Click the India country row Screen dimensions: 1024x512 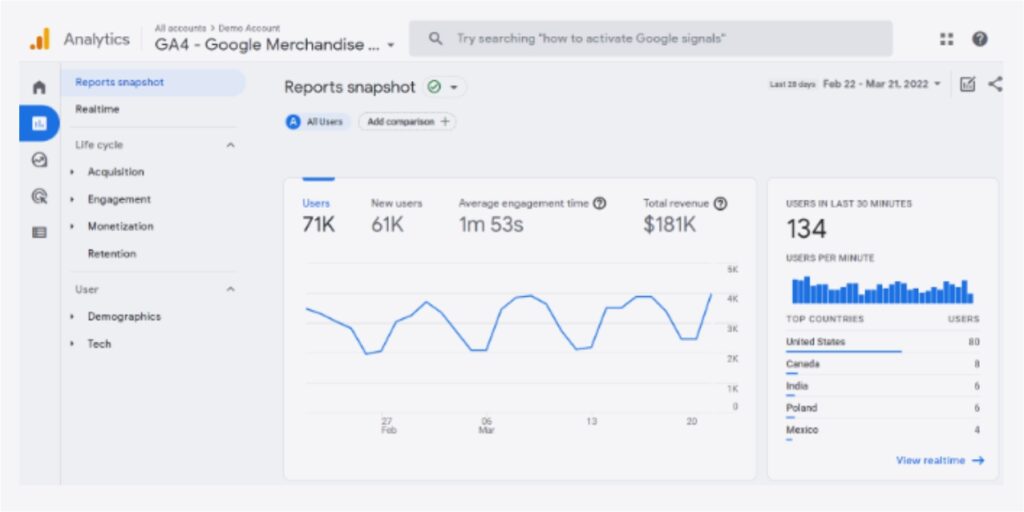point(882,387)
